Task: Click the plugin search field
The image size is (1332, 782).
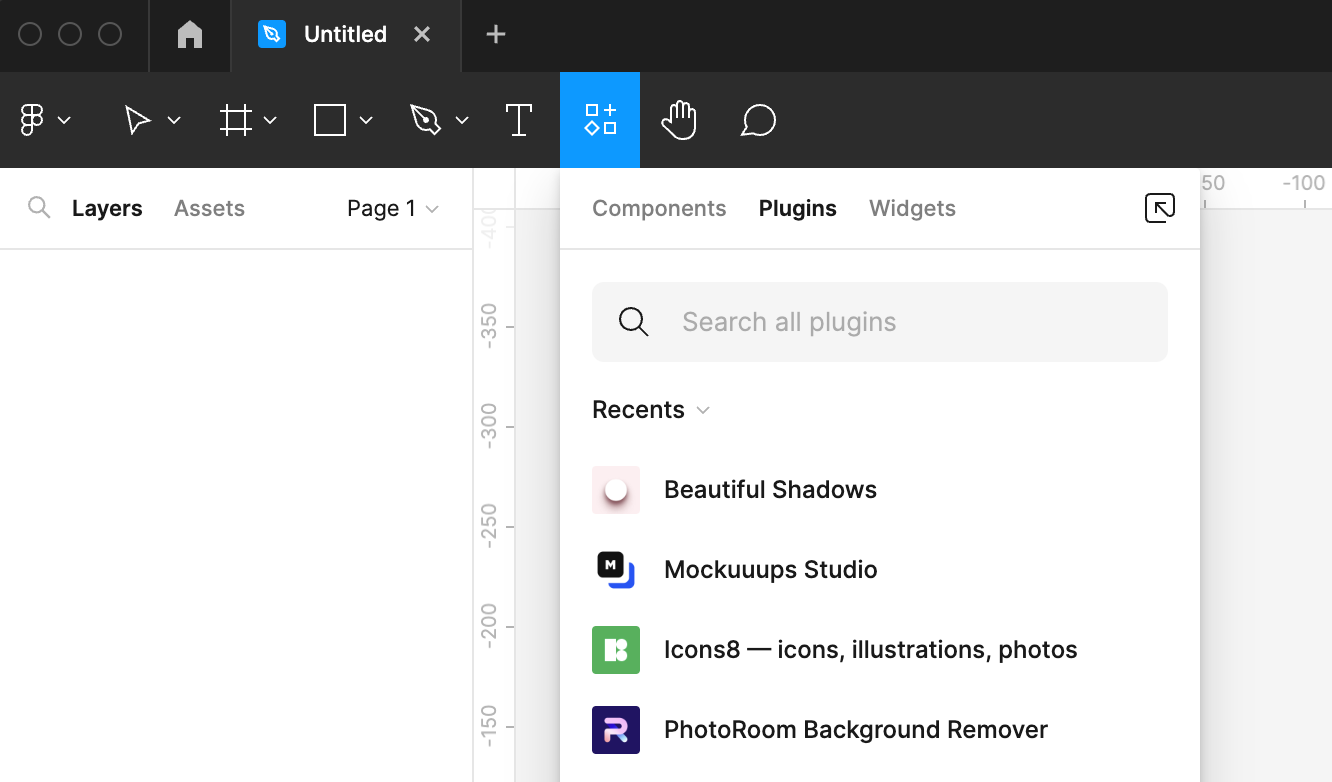Action: click(880, 322)
